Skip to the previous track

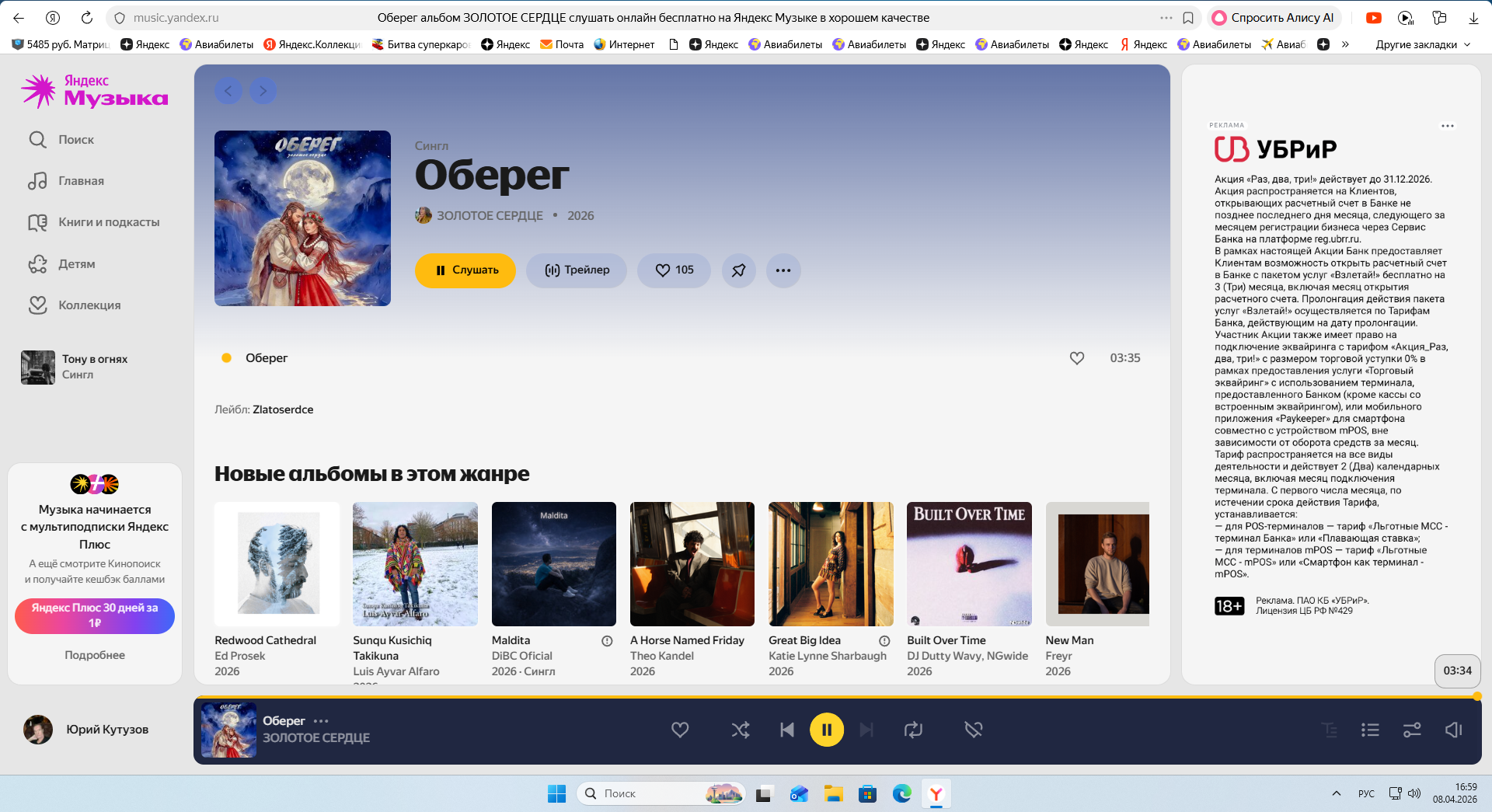787,730
